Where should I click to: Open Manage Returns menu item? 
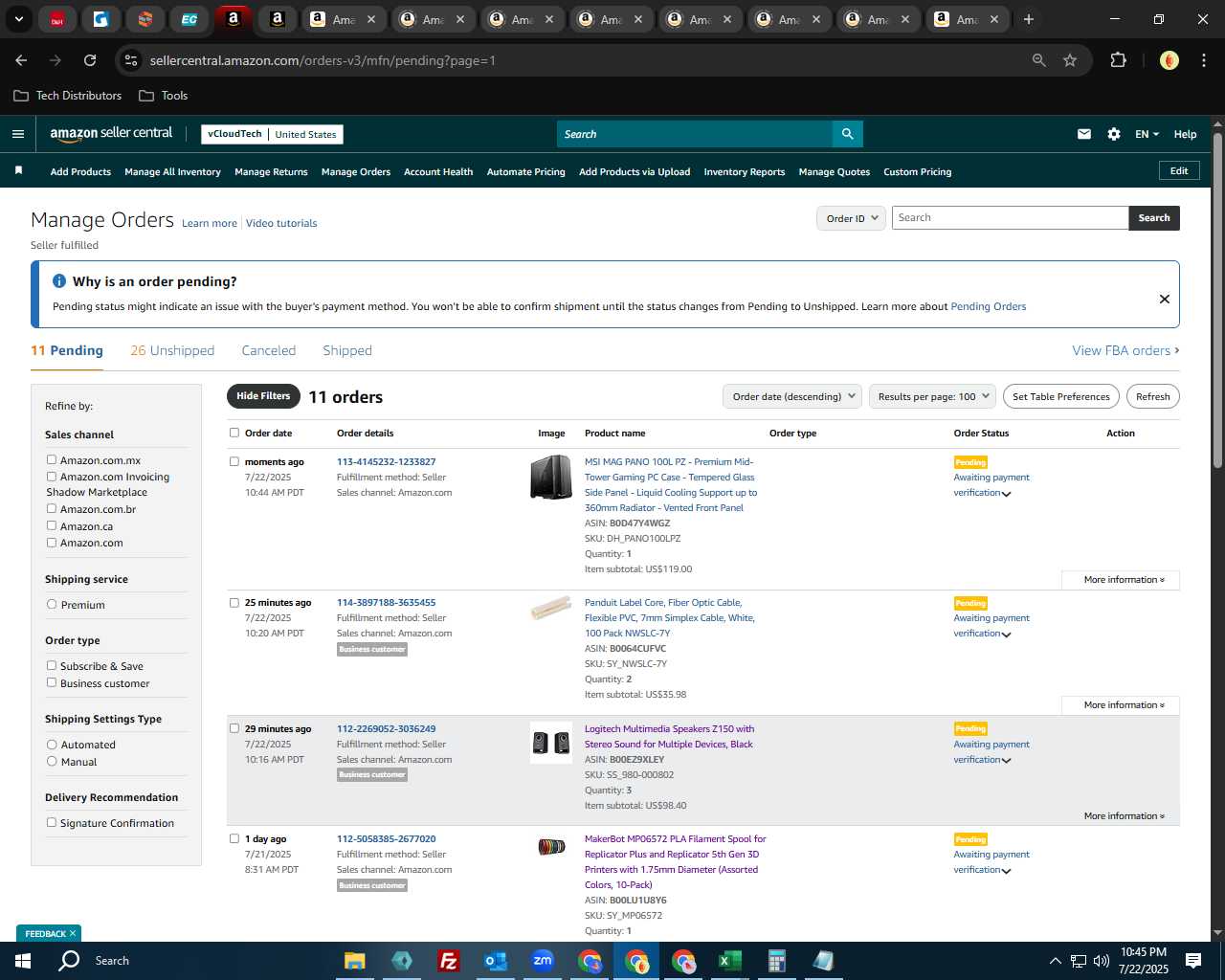[271, 172]
